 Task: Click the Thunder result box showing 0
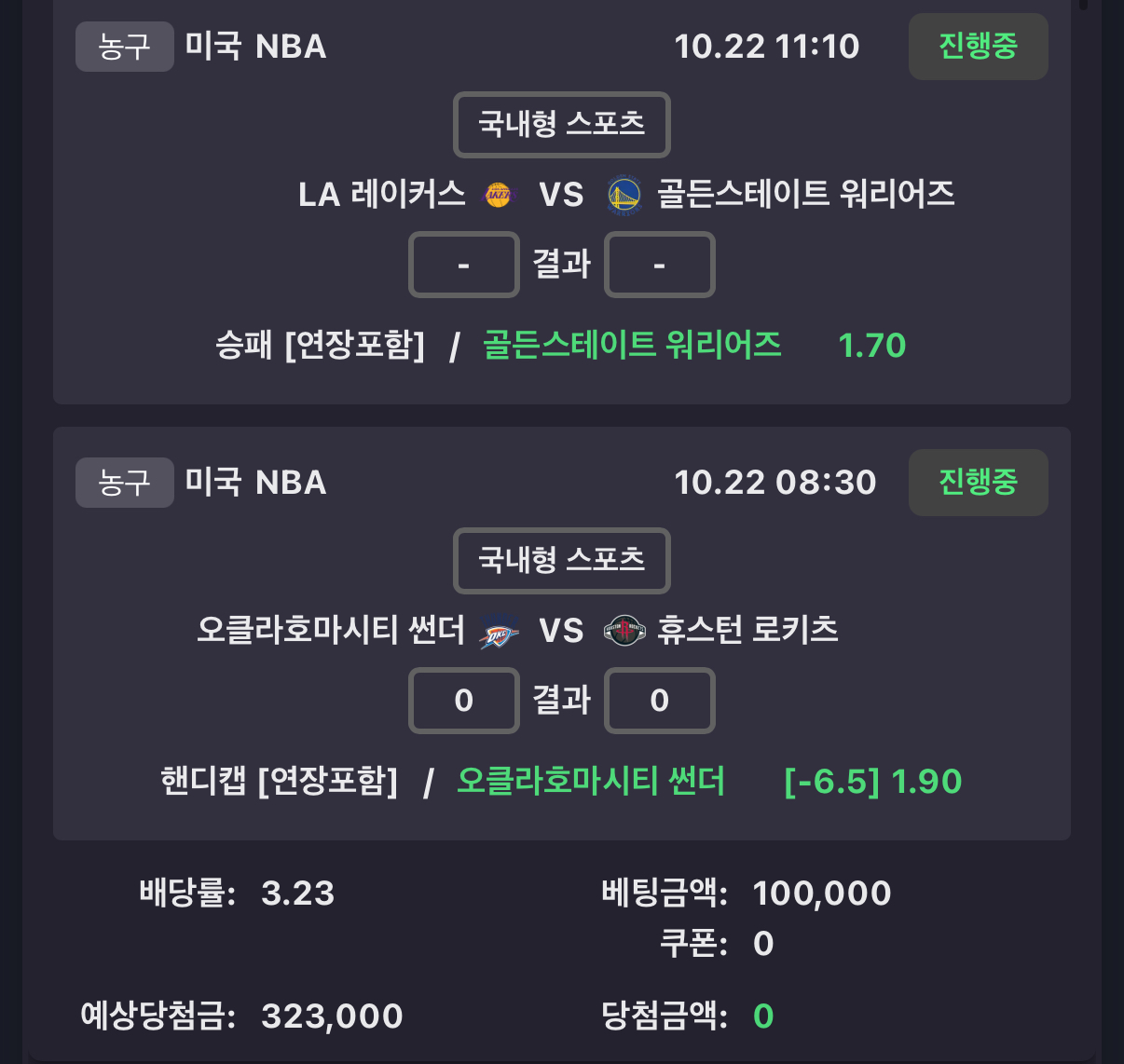463,701
